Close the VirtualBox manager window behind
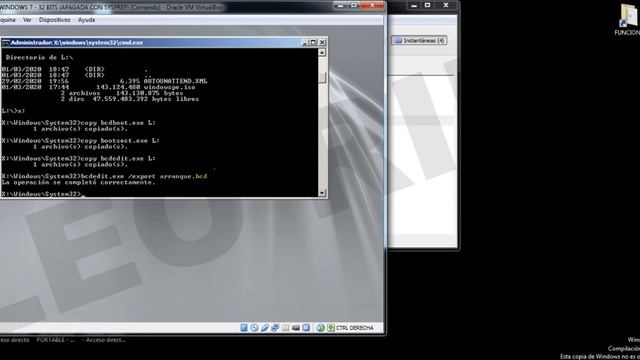This screenshot has width=640, height=360. 446,5
